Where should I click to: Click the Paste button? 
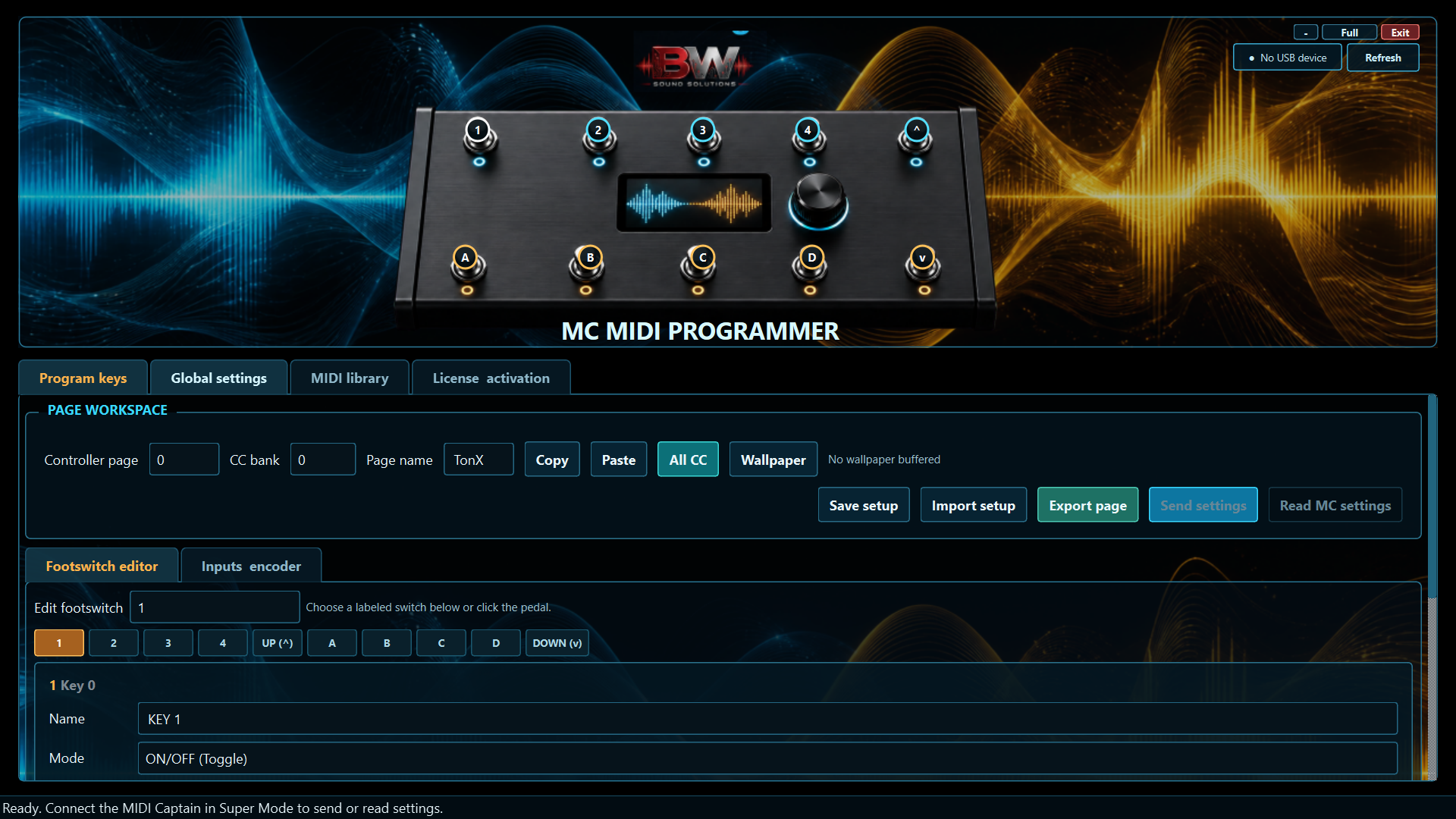click(x=619, y=460)
